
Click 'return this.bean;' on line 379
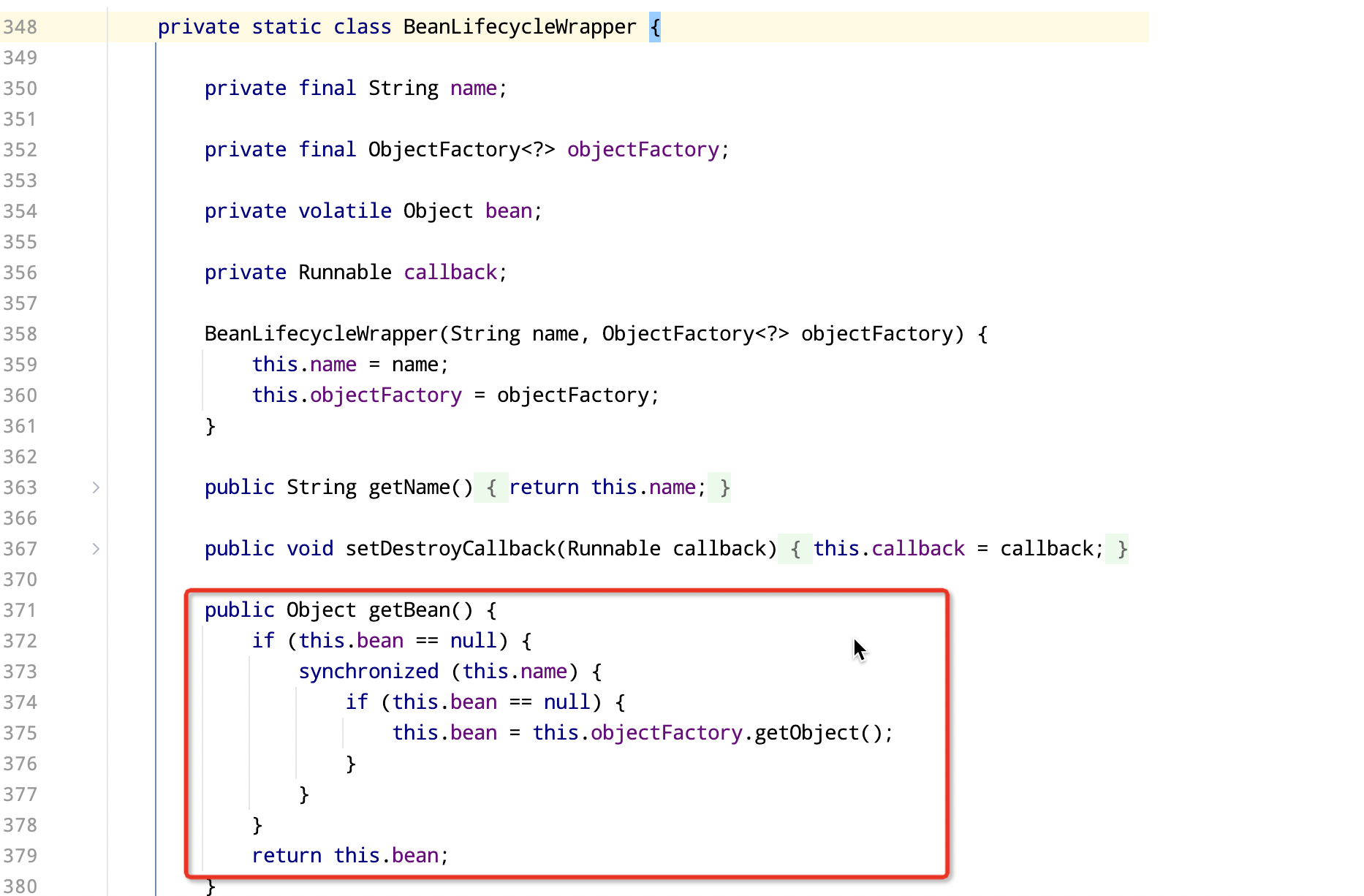[x=350, y=856]
